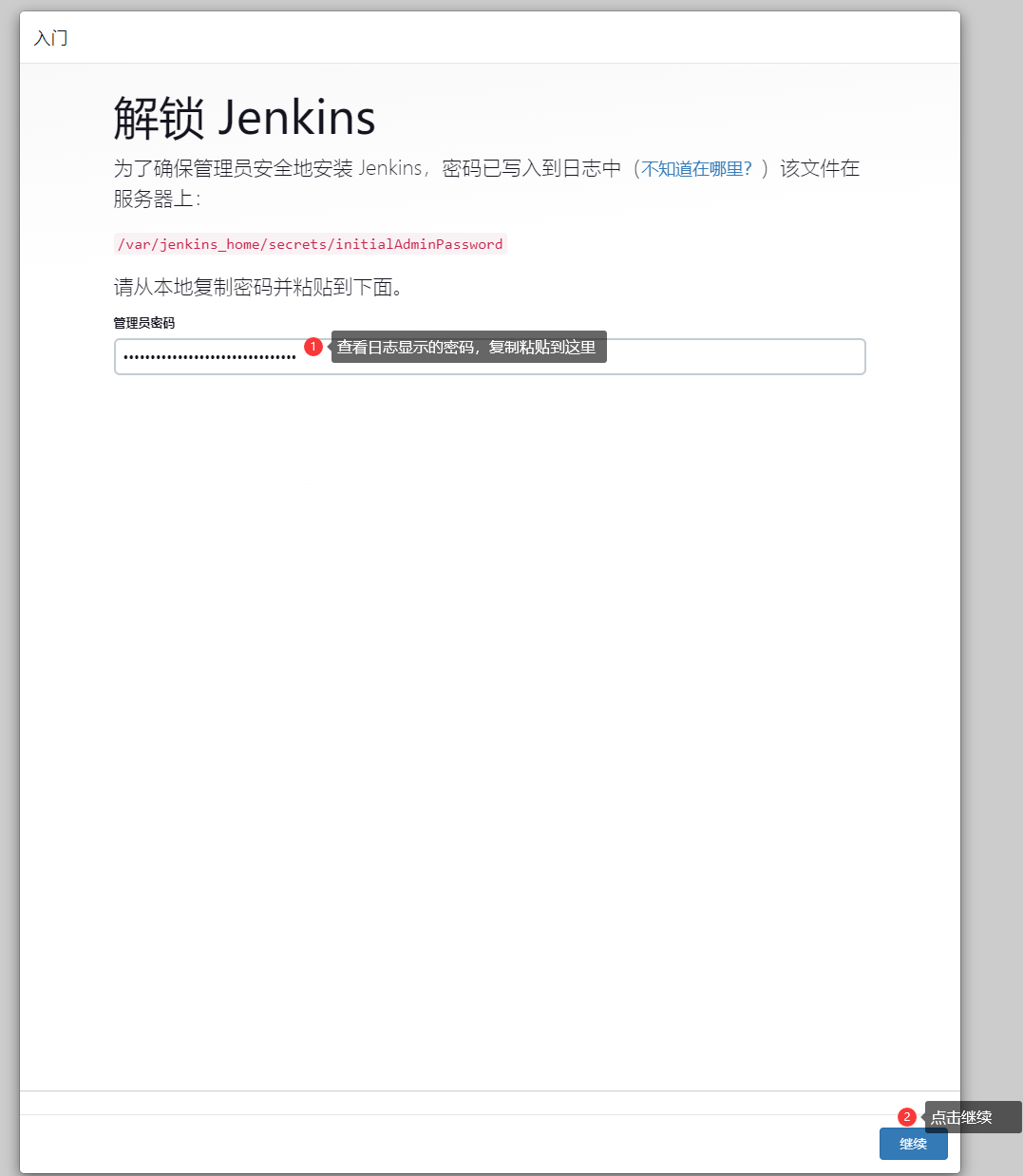Open the 不知道在哪里? help link

[696, 169]
